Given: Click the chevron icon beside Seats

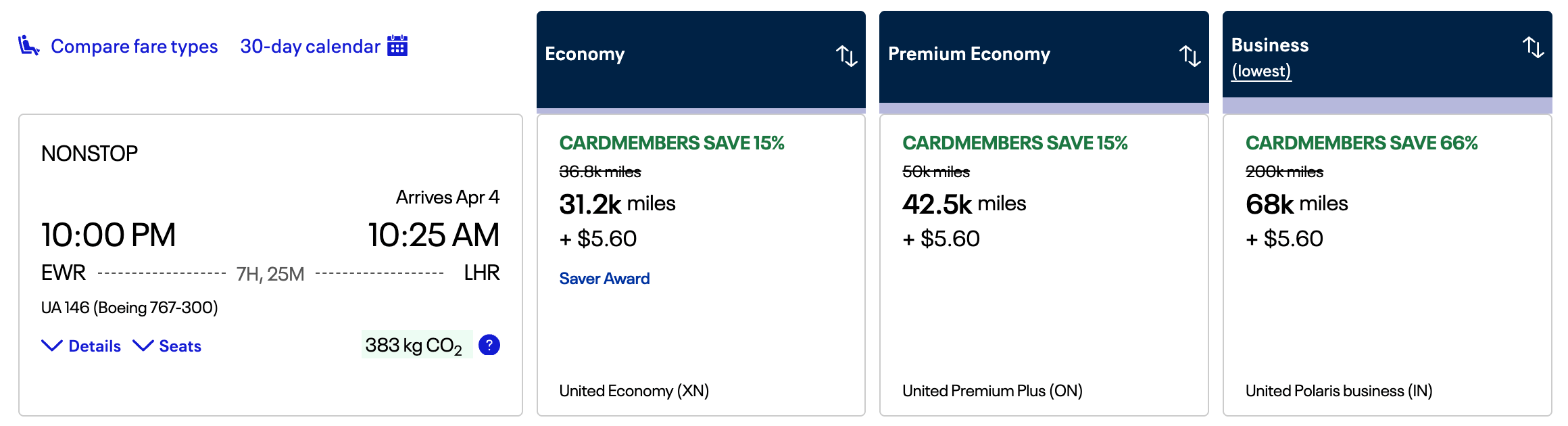Looking at the screenshot, I should pyautogui.click(x=143, y=346).
